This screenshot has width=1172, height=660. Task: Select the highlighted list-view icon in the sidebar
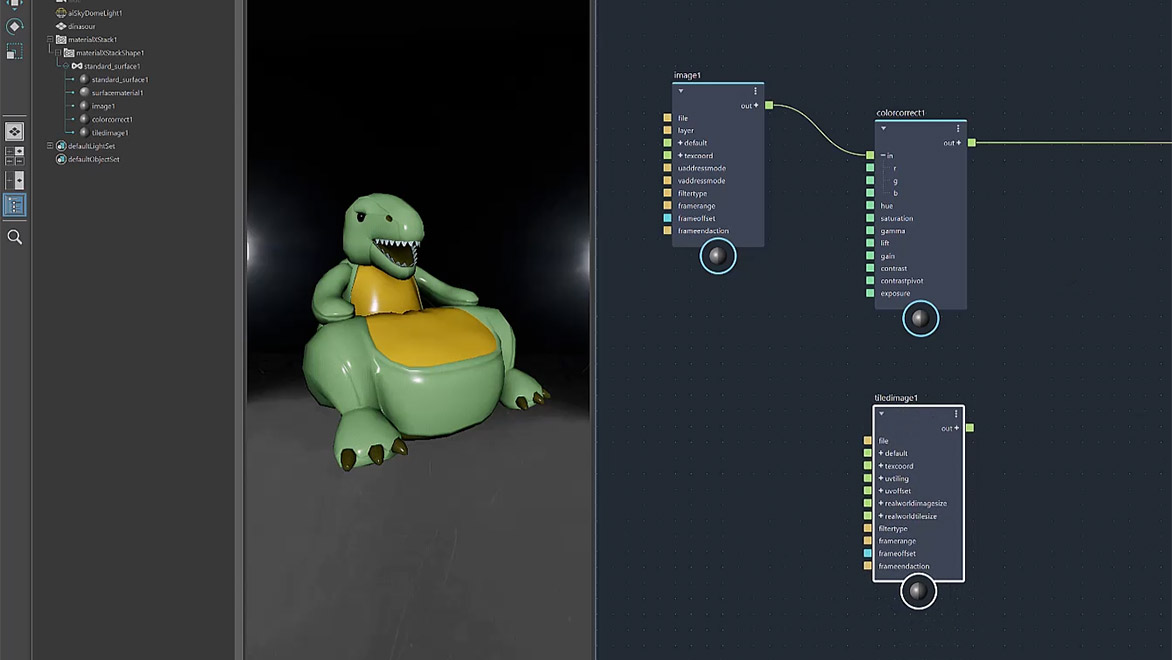tap(15, 204)
